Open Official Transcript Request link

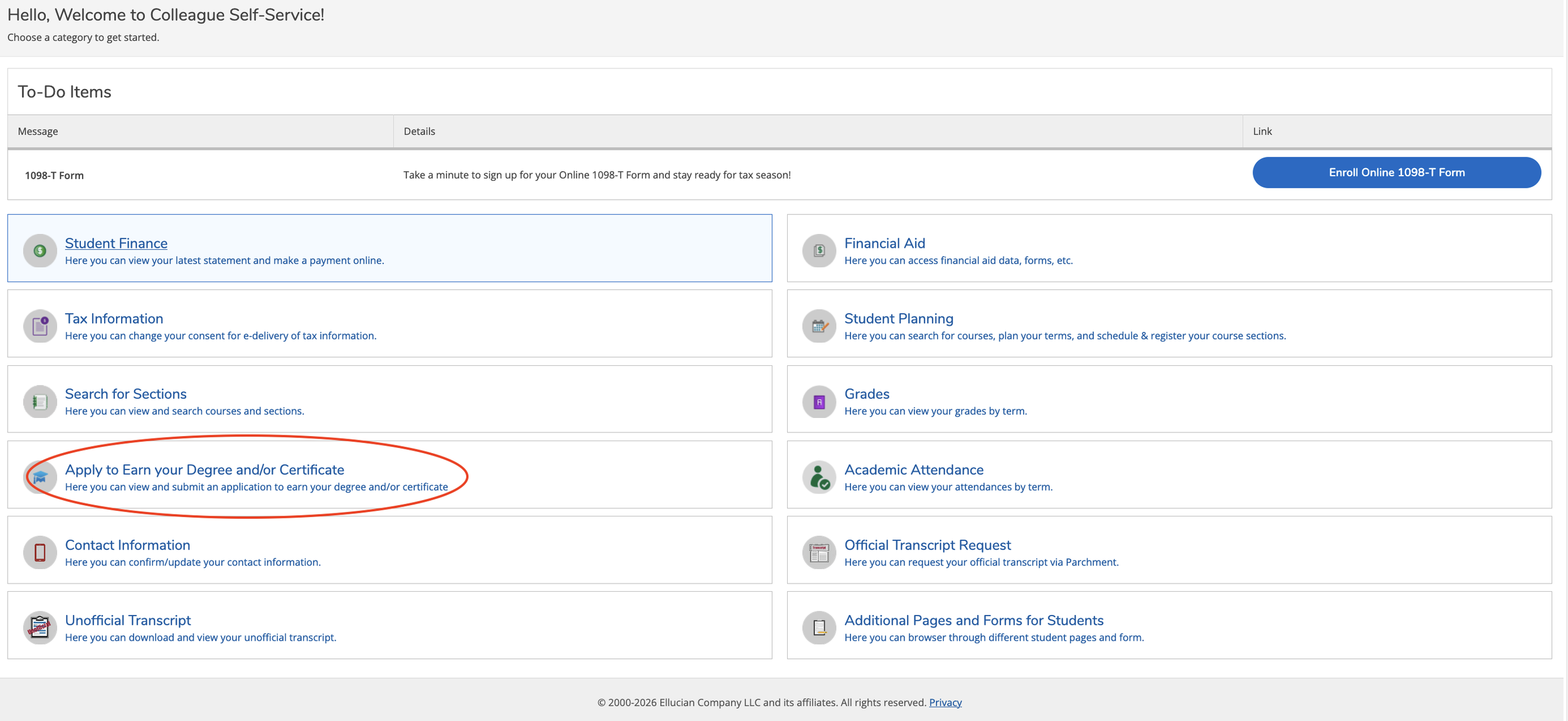coord(927,545)
